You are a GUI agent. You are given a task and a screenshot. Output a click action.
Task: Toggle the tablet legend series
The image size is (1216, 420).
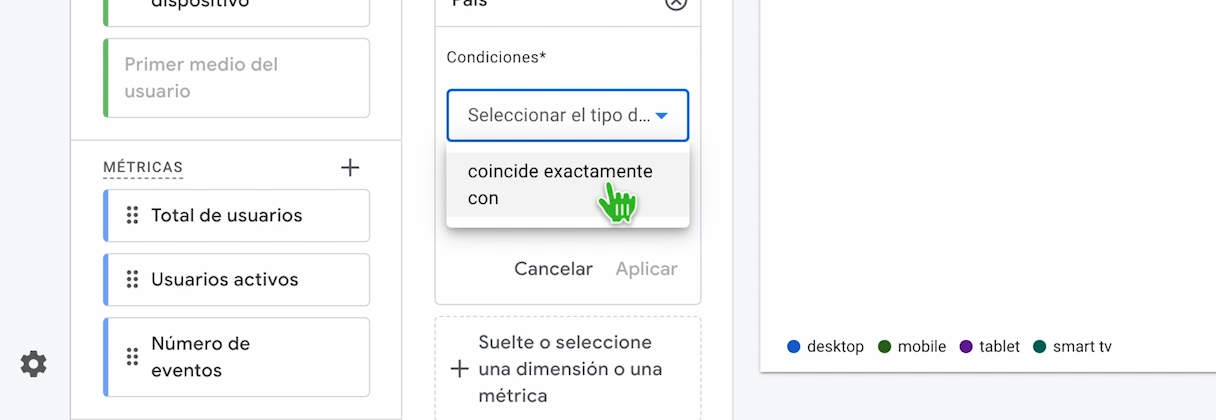(990, 347)
